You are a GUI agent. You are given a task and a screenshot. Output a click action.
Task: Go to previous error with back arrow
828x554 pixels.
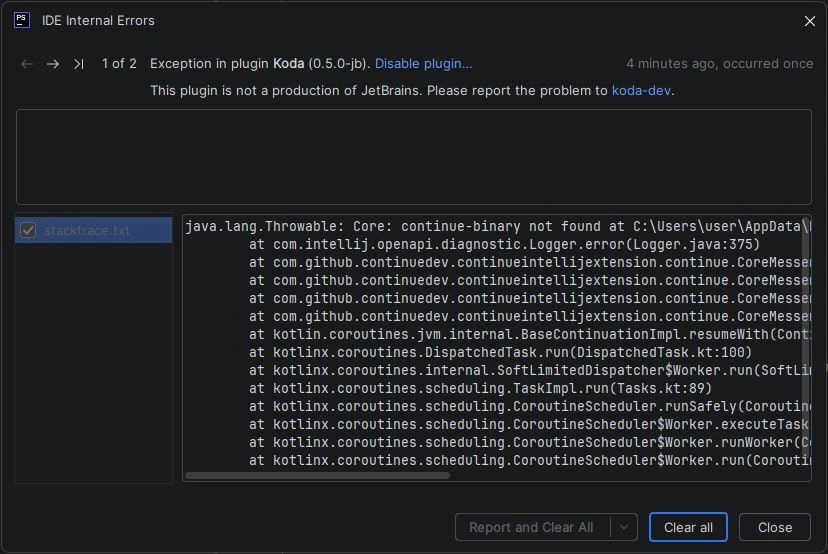(x=27, y=64)
